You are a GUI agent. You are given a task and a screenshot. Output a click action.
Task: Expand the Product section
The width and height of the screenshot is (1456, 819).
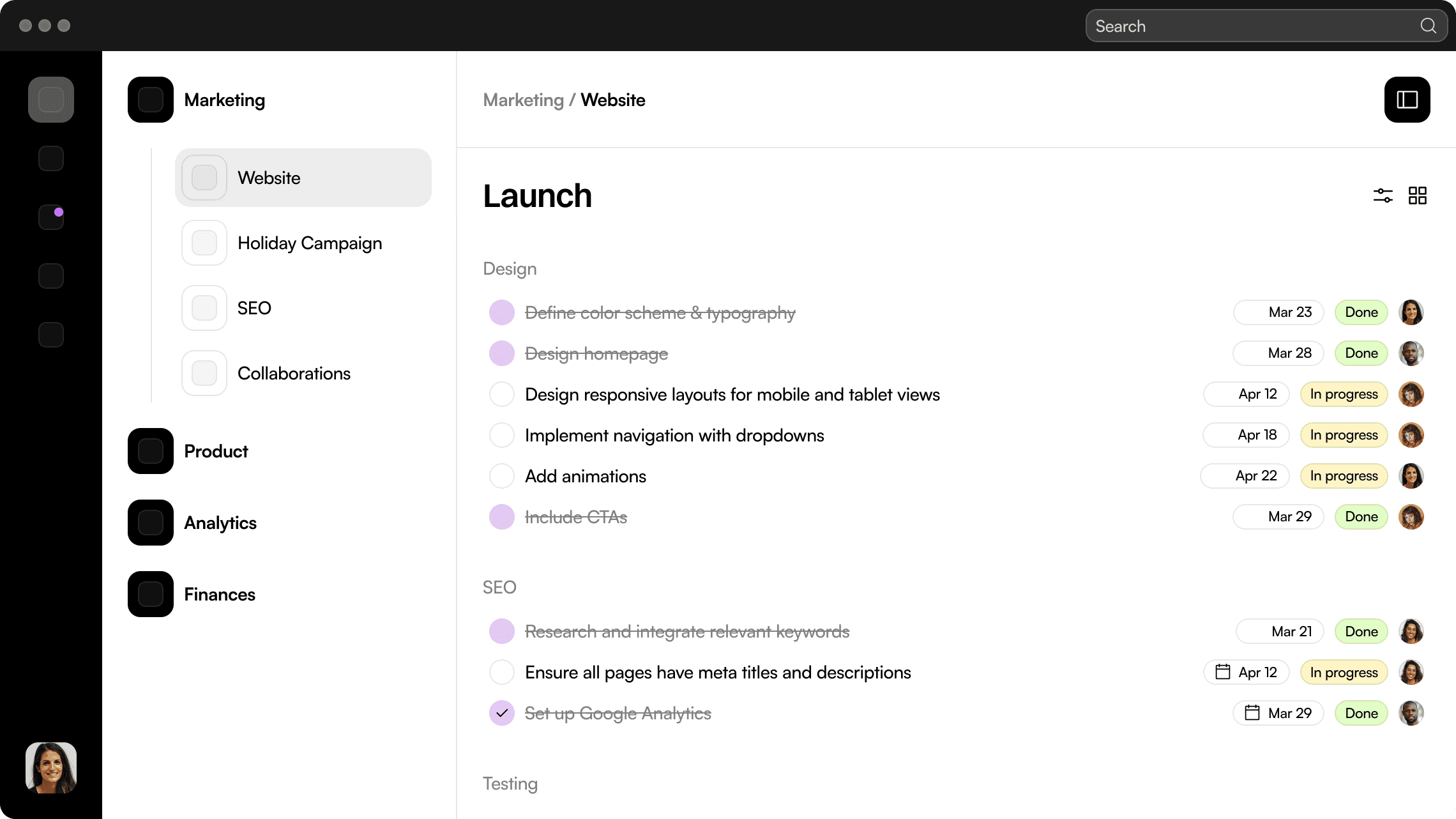tap(216, 451)
